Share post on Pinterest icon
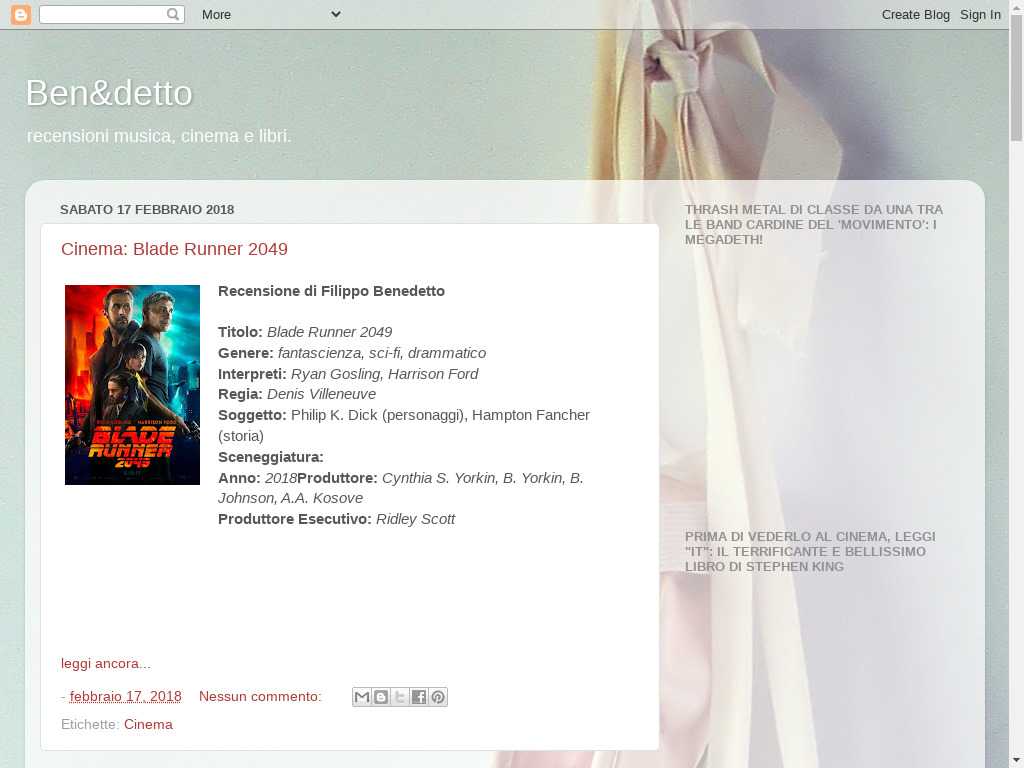The width and height of the screenshot is (1024, 768). 438,697
